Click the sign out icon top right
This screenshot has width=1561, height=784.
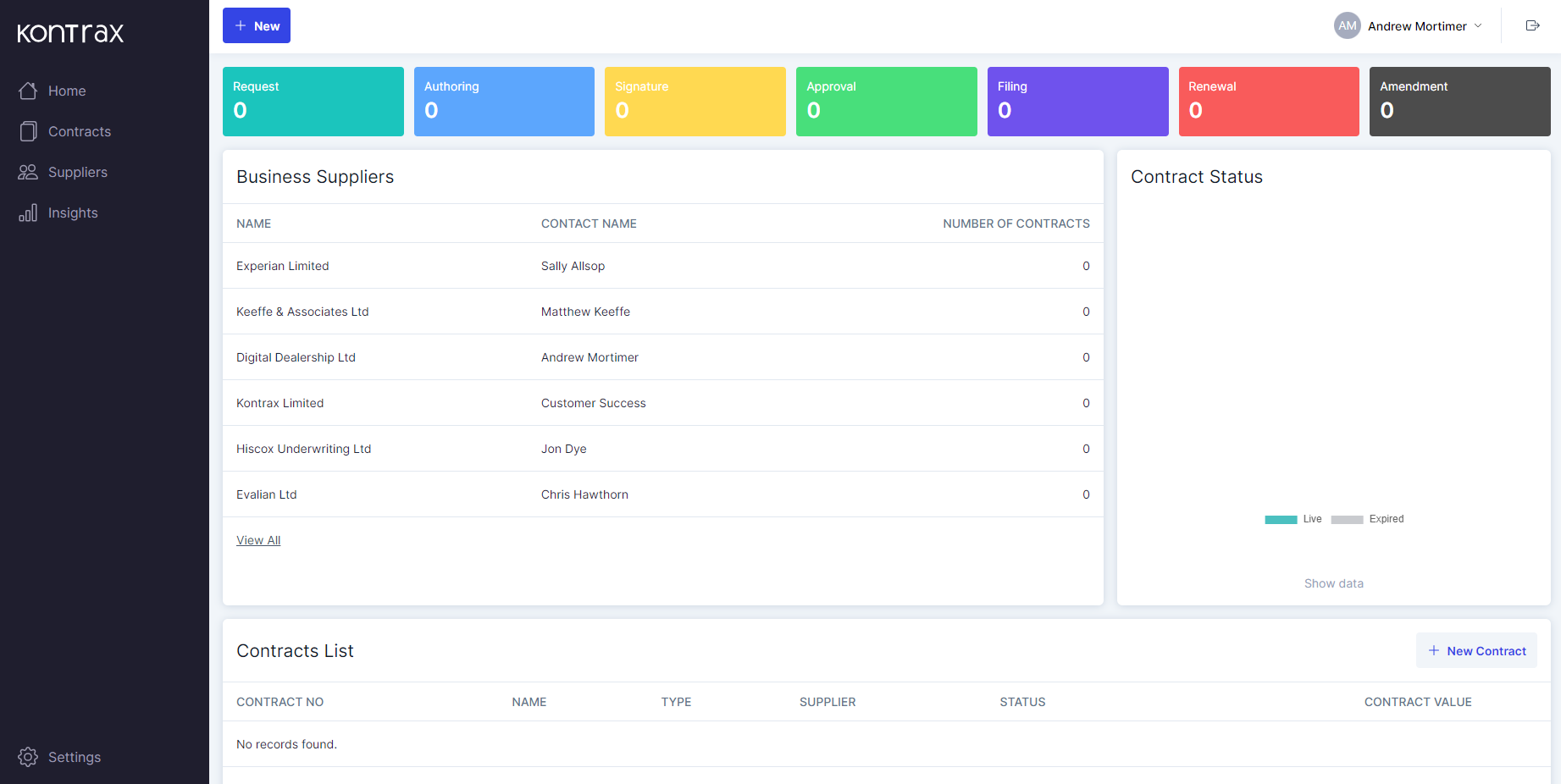[1533, 25]
